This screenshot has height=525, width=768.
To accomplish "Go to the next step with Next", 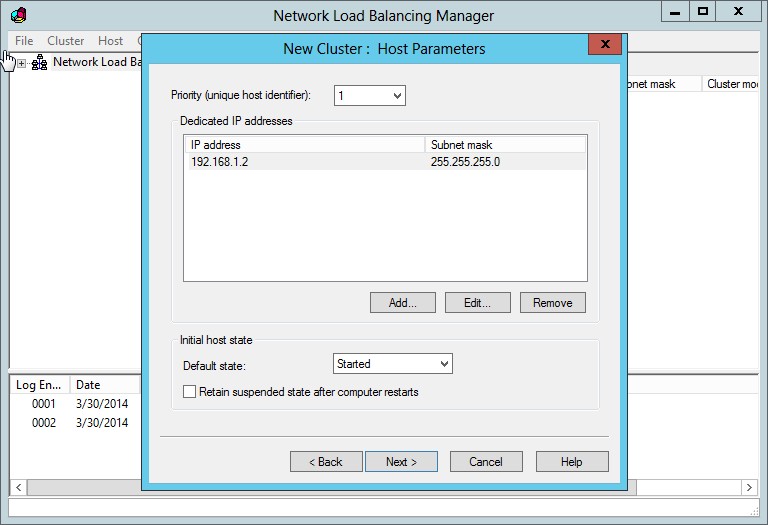I will tap(401, 462).
